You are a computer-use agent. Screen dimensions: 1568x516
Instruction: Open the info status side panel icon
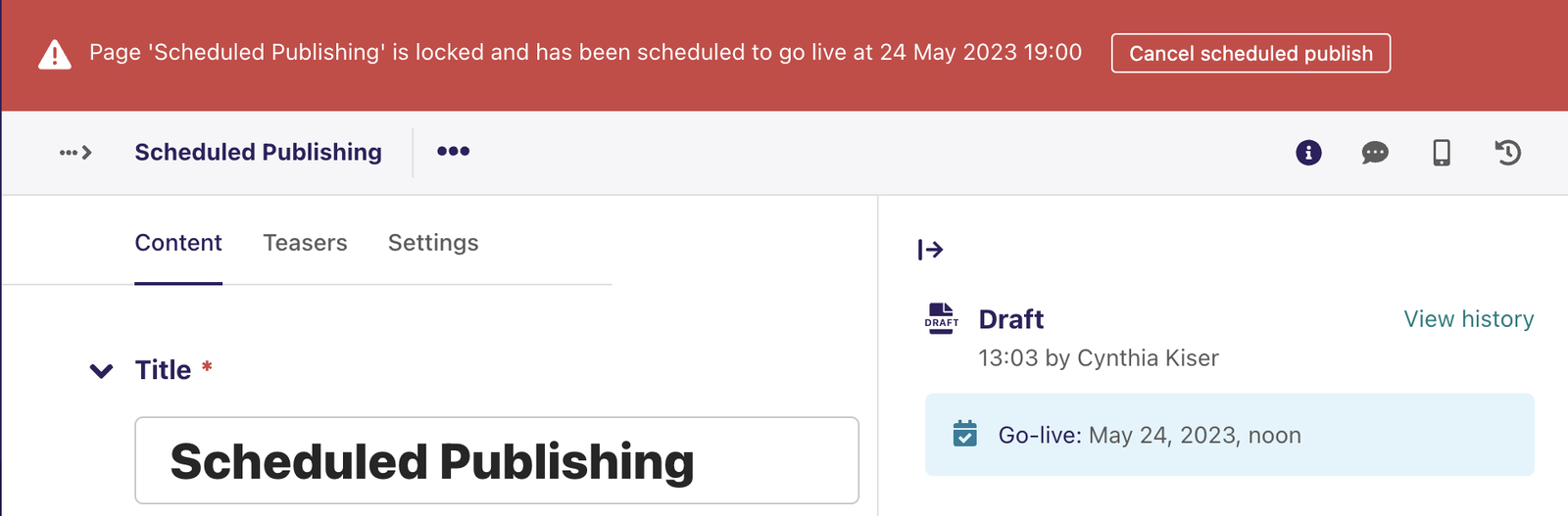pyautogui.click(x=1308, y=153)
